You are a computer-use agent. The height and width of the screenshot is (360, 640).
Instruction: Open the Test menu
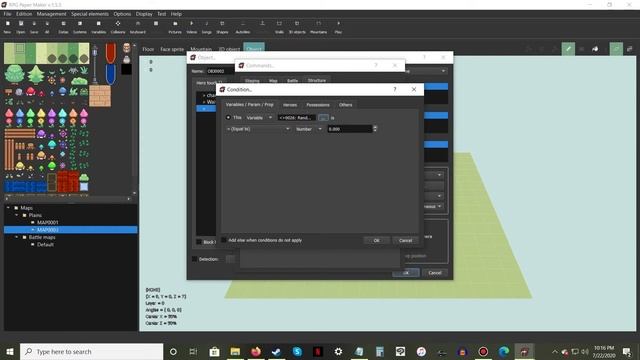point(162,14)
